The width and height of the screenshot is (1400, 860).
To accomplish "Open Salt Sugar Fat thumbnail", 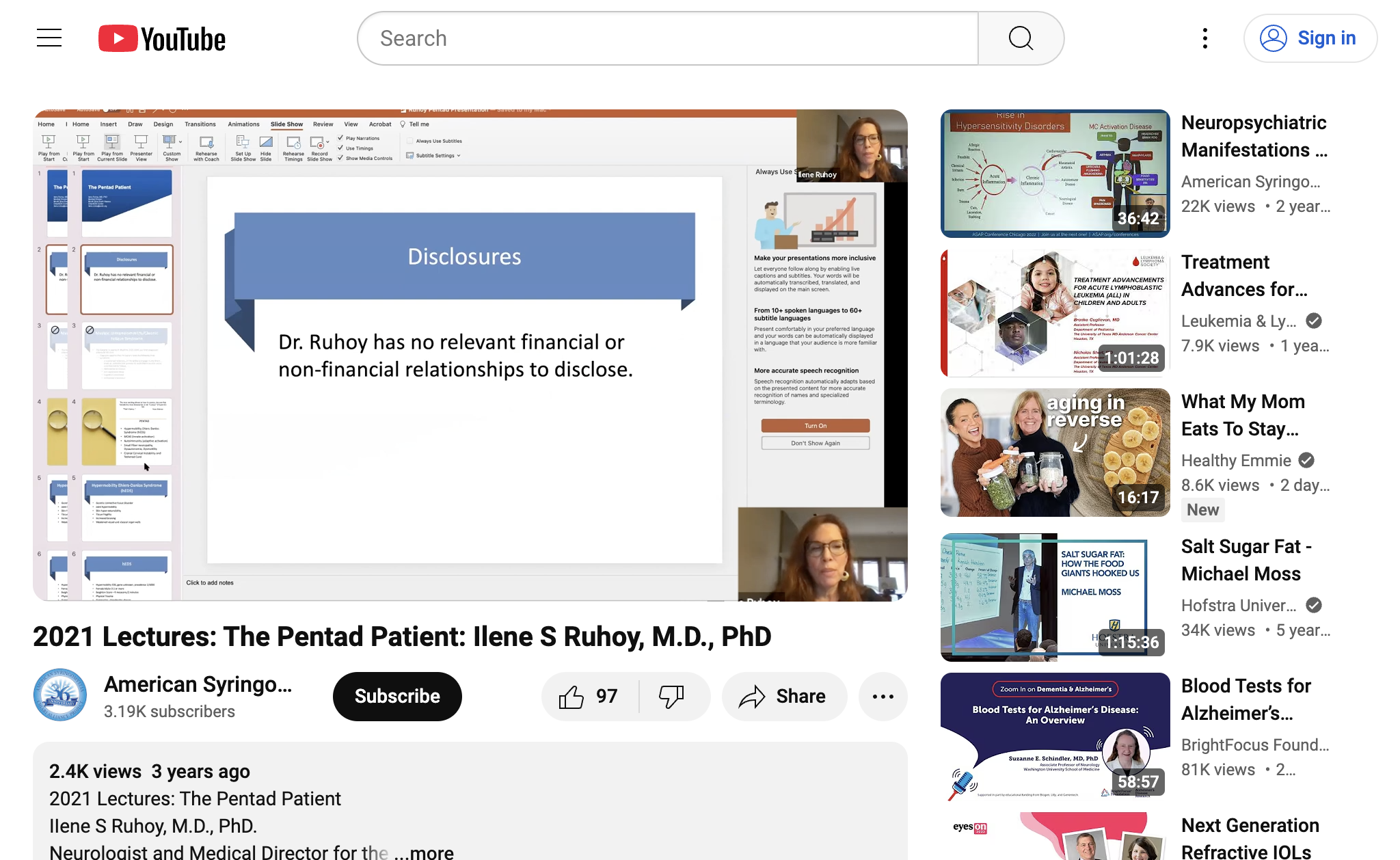I will click(1055, 597).
